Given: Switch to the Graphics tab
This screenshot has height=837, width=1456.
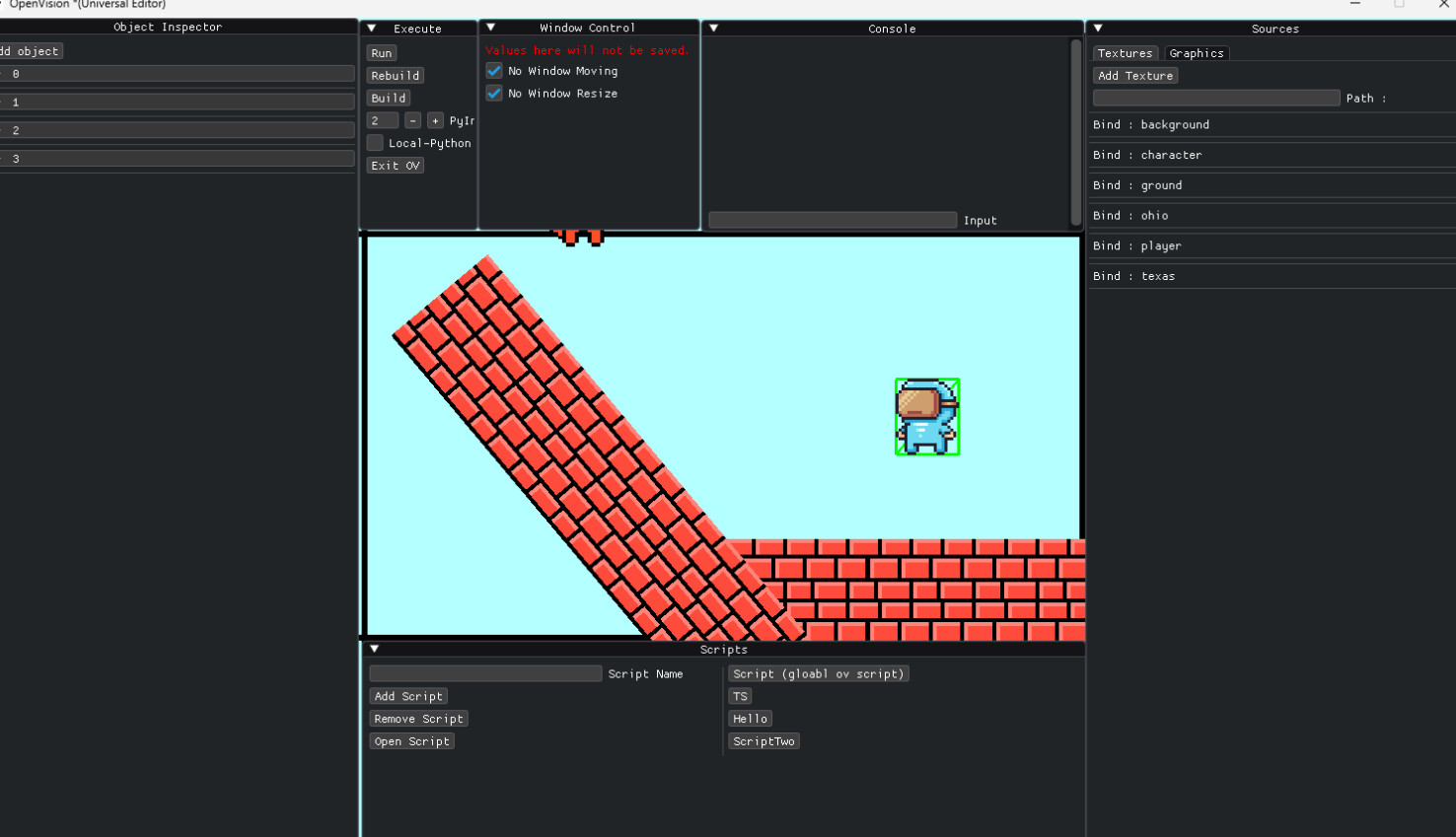Looking at the screenshot, I should (x=1196, y=53).
